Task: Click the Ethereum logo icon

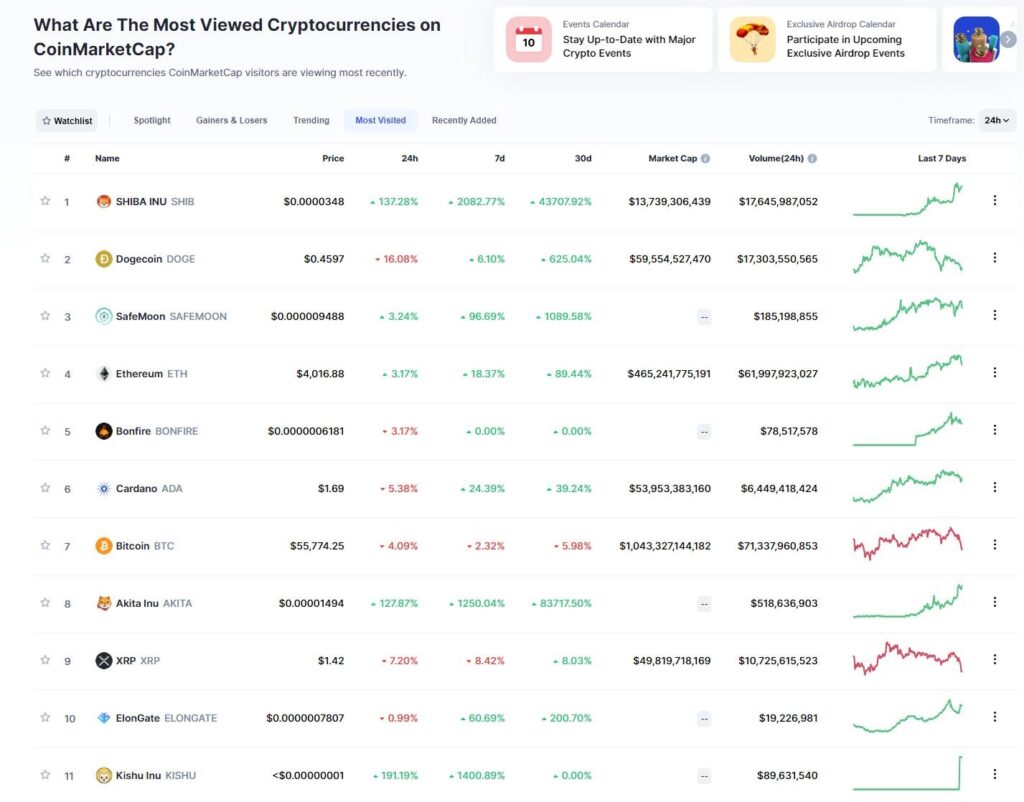Action: 103,374
